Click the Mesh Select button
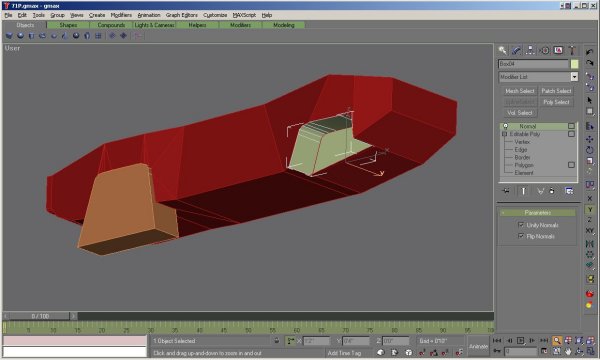Image resolution: width=600 pixels, height=360 pixels. pos(519,91)
